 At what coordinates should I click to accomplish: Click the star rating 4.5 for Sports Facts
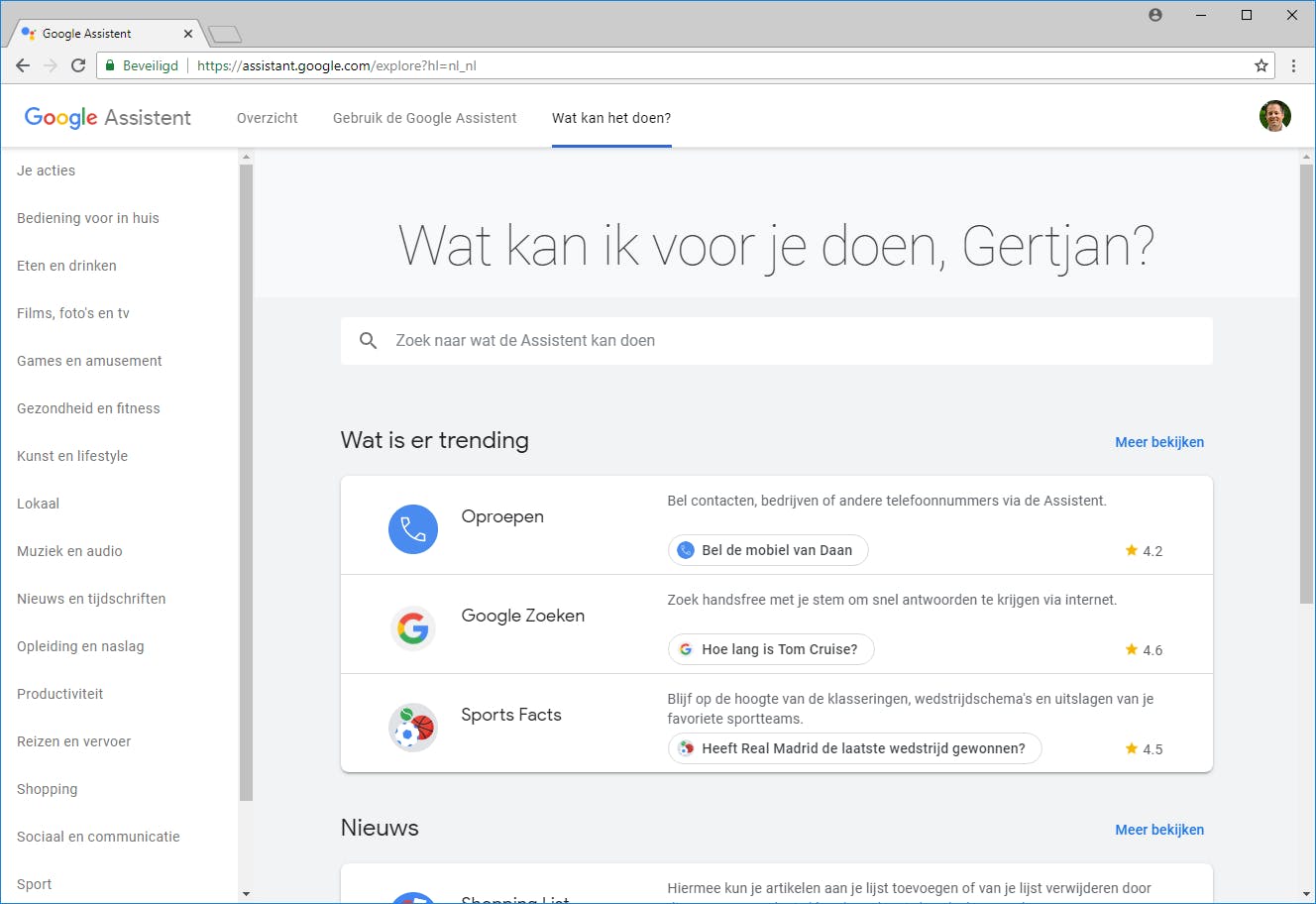tap(1144, 748)
